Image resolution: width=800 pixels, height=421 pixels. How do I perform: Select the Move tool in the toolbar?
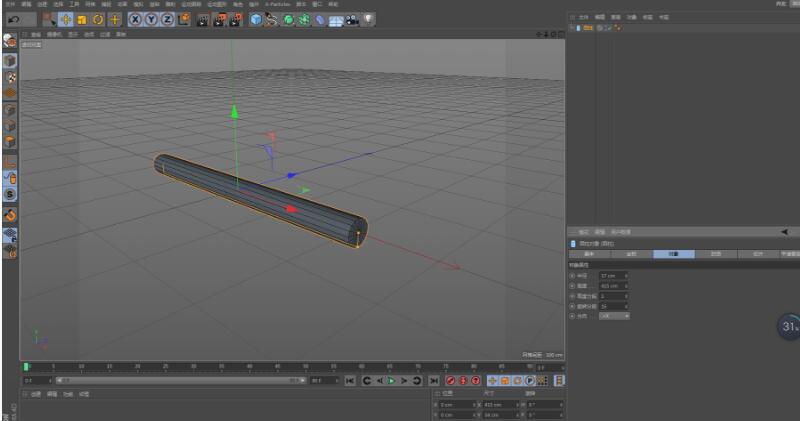(x=65, y=19)
